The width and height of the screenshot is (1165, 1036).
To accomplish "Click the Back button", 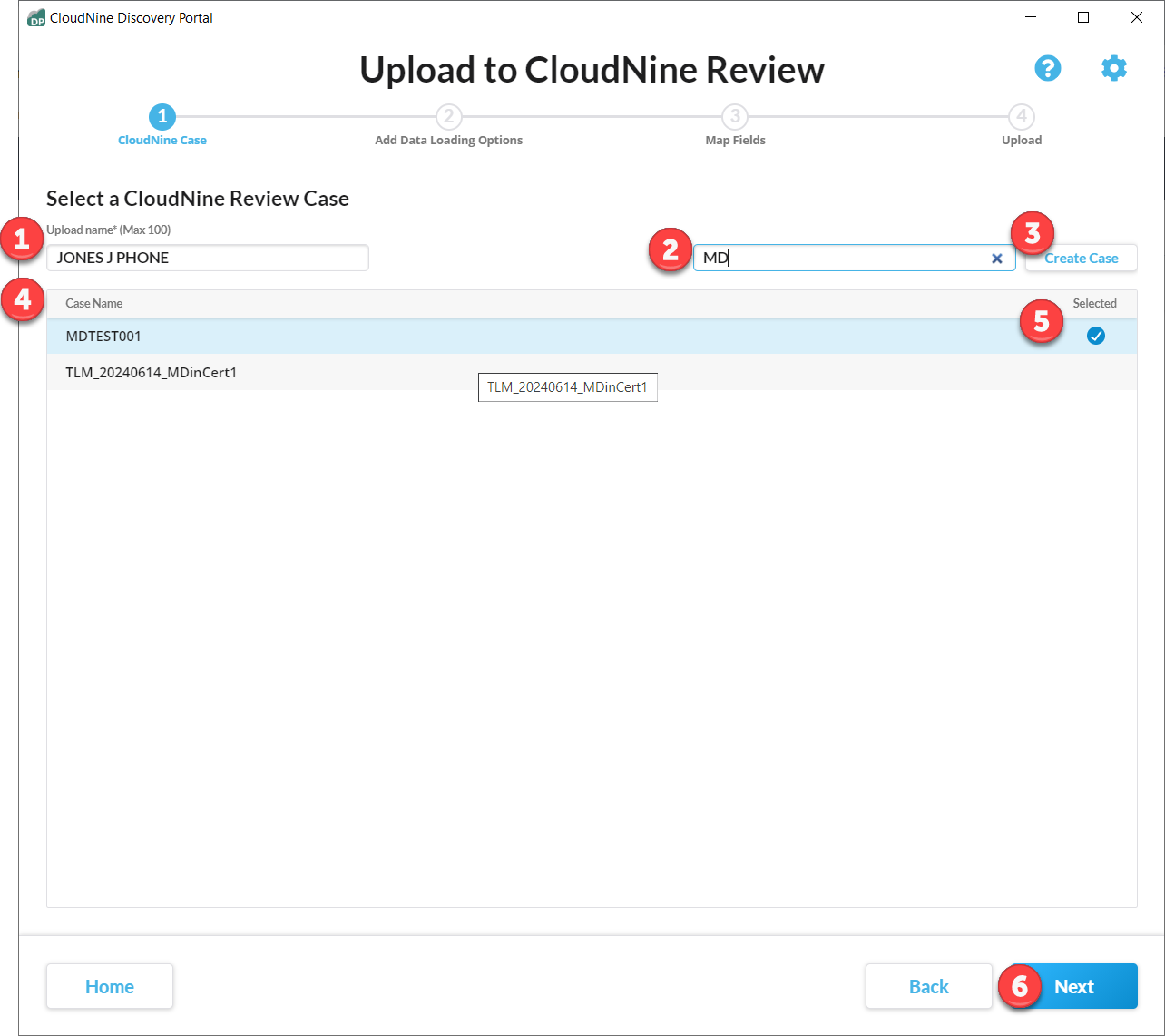I will tap(929, 986).
